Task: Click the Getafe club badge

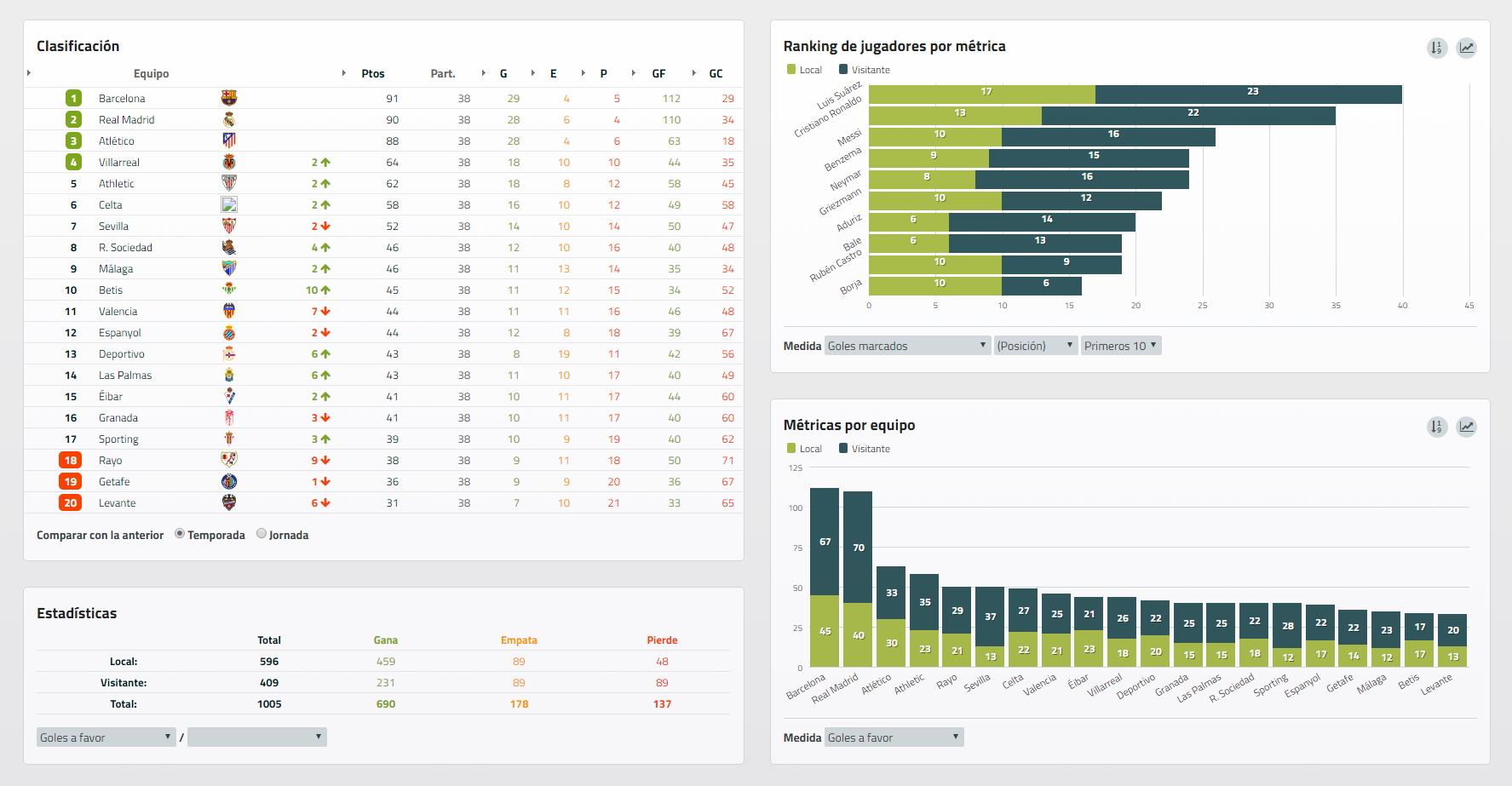Action: [x=228, y=482]
